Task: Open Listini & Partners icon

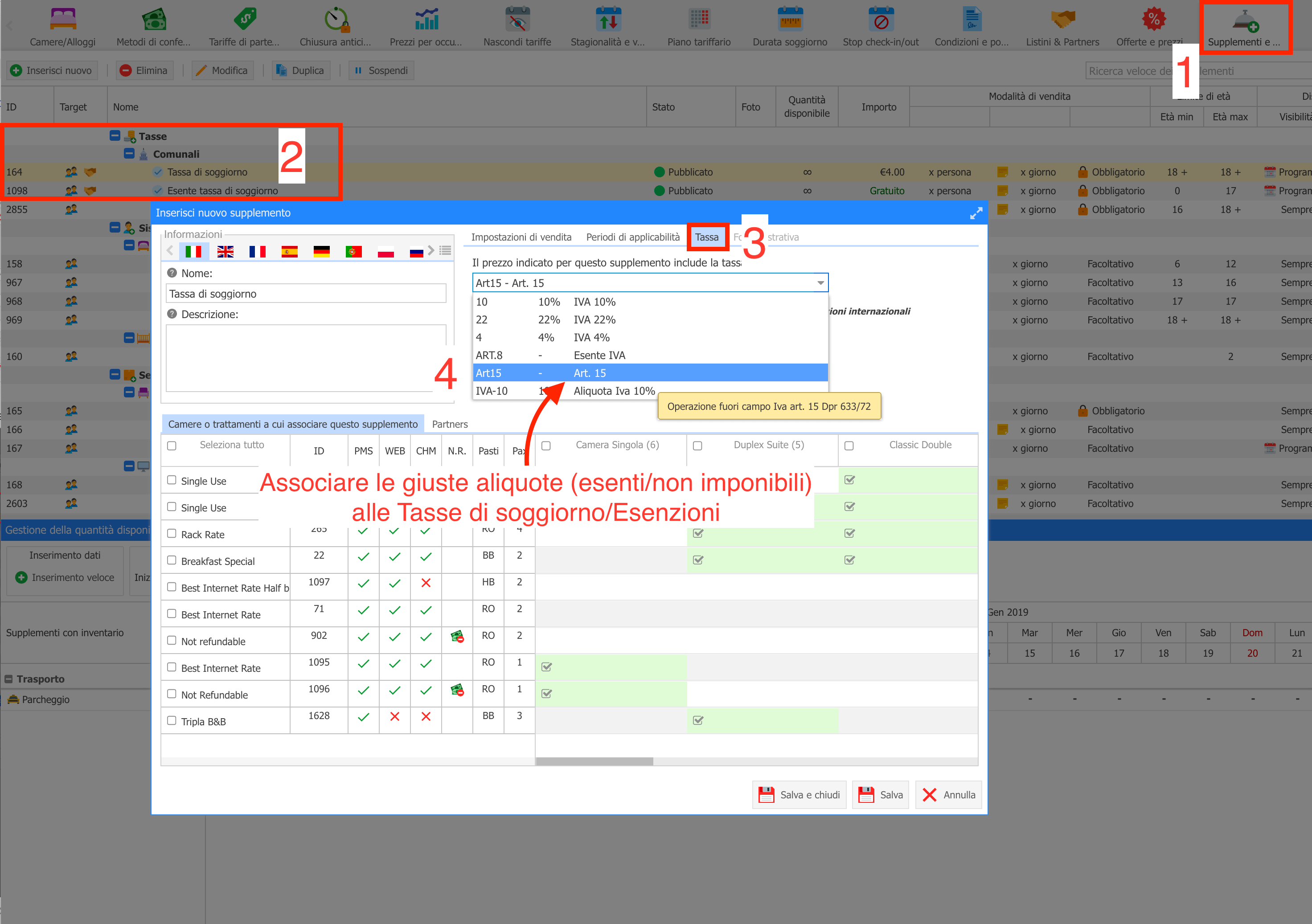Action: point(1062,26)
